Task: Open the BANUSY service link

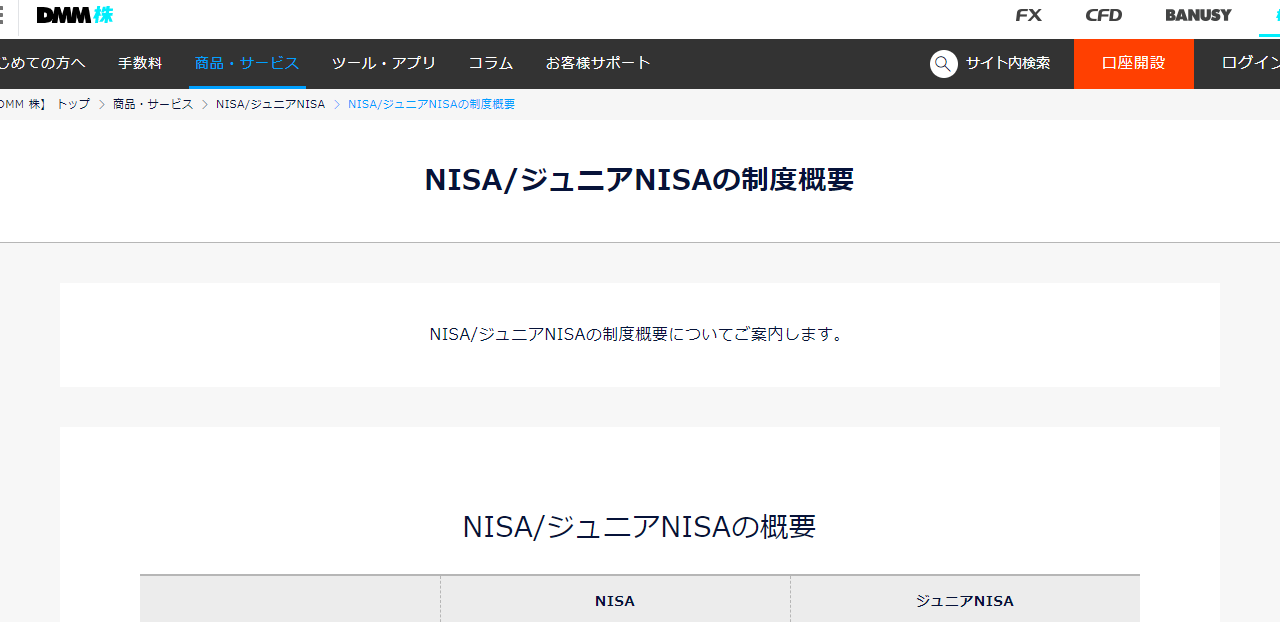Action: [x=1198, y=15]
